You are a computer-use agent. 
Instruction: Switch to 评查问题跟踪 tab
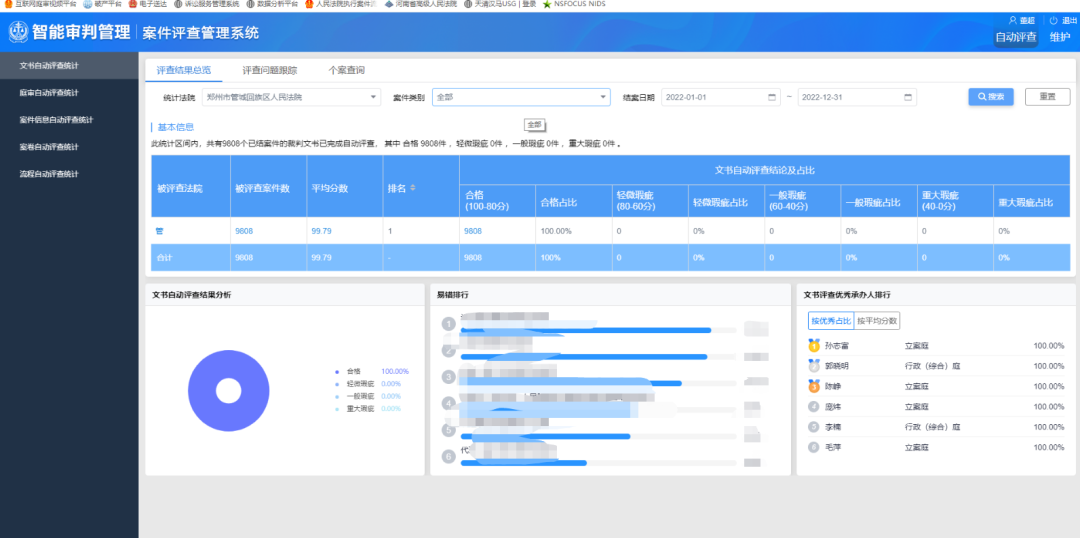pyautogui.click(x=269, y=70)
